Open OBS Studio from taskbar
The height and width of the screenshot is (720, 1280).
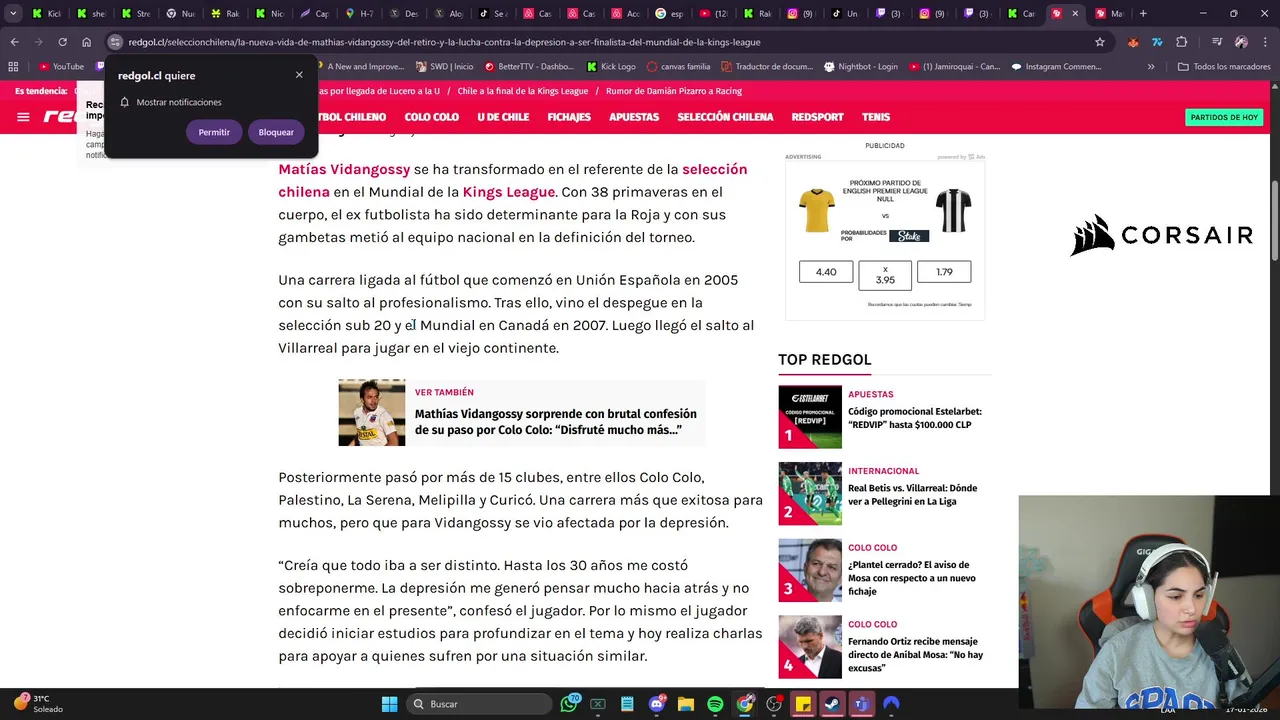click(x=774, y=704)
